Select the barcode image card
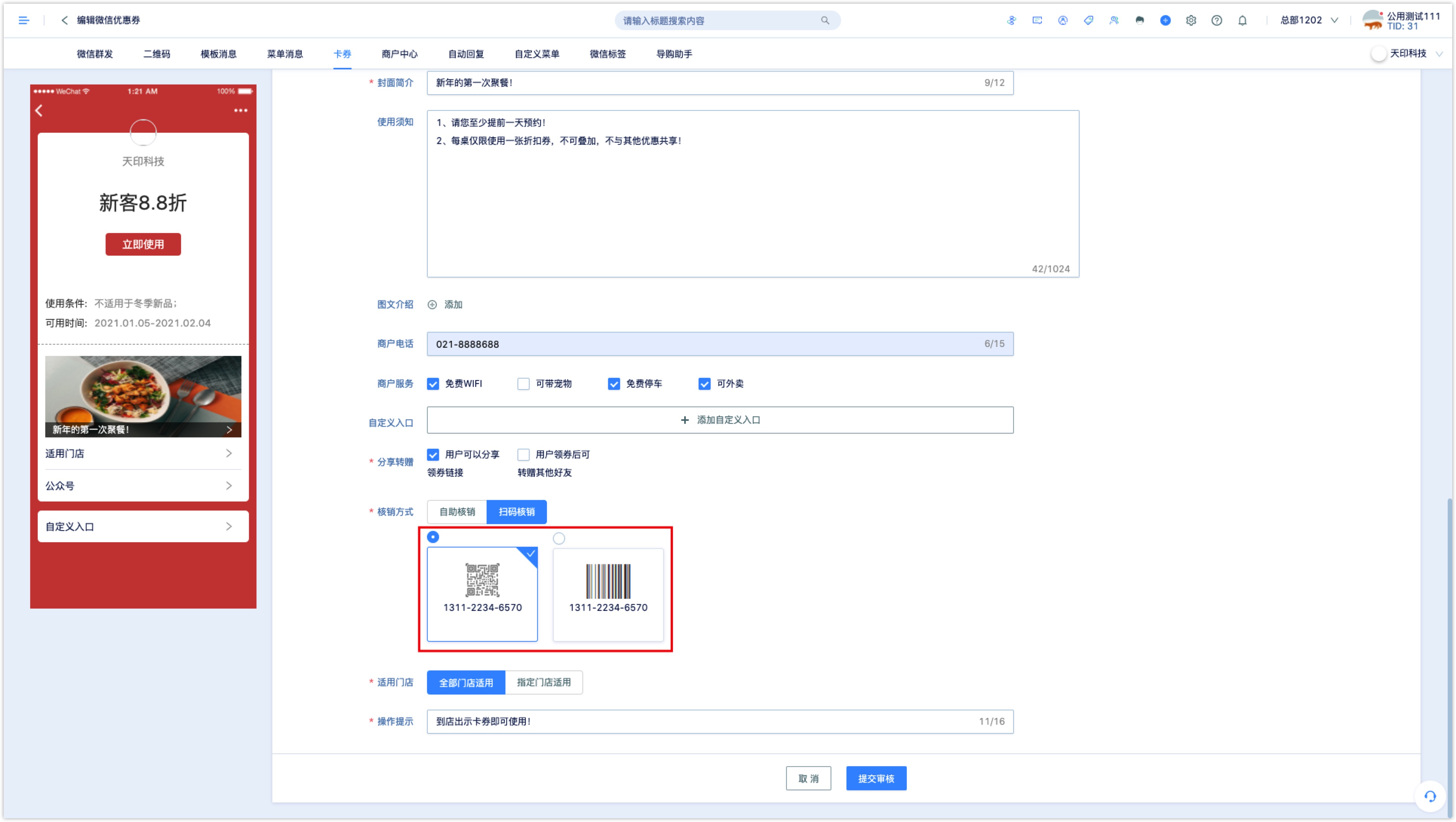 [x=608, y=594]
